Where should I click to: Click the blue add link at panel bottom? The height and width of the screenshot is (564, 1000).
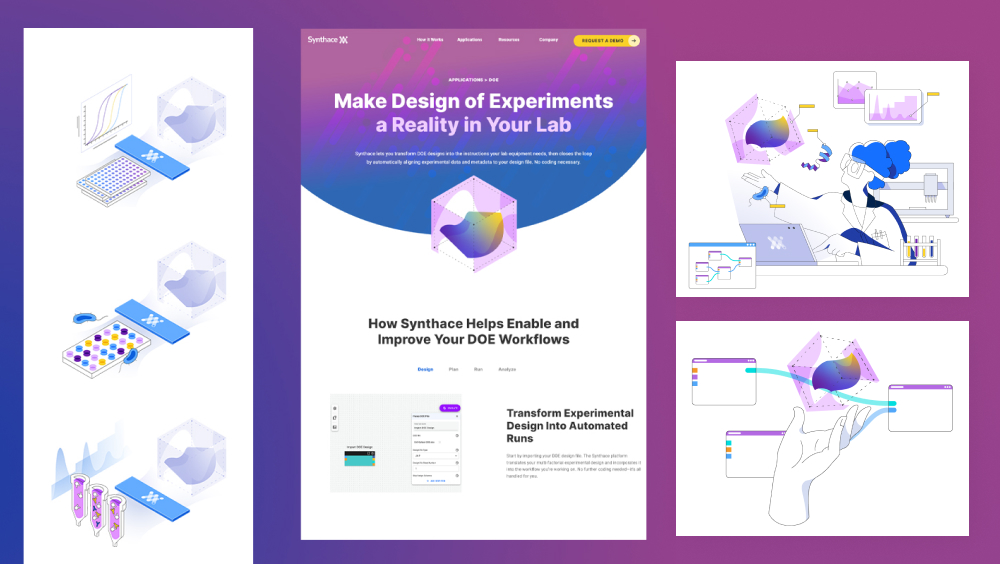click(436, 481)
